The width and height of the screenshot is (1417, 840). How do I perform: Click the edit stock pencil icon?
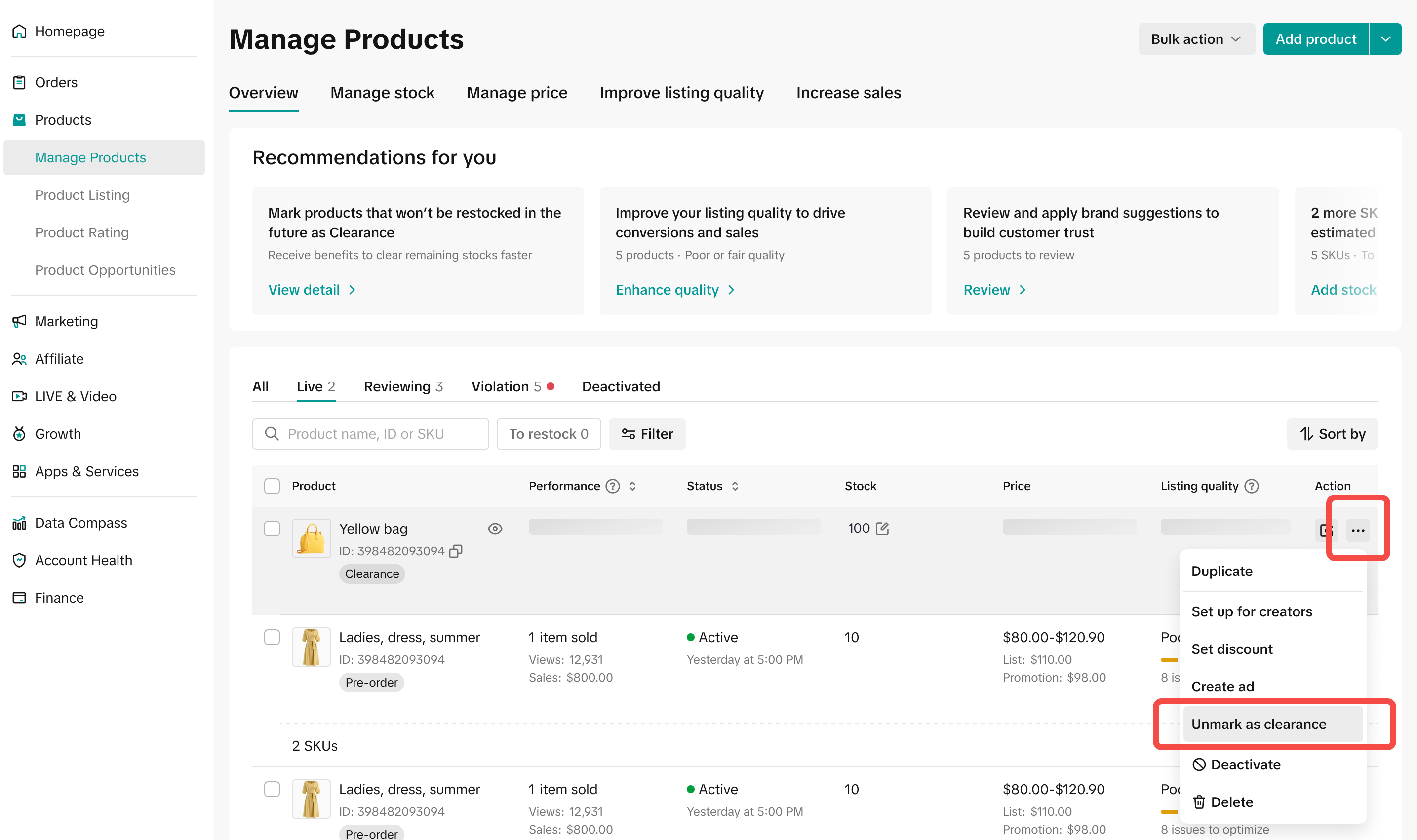[x=882, y=528]
